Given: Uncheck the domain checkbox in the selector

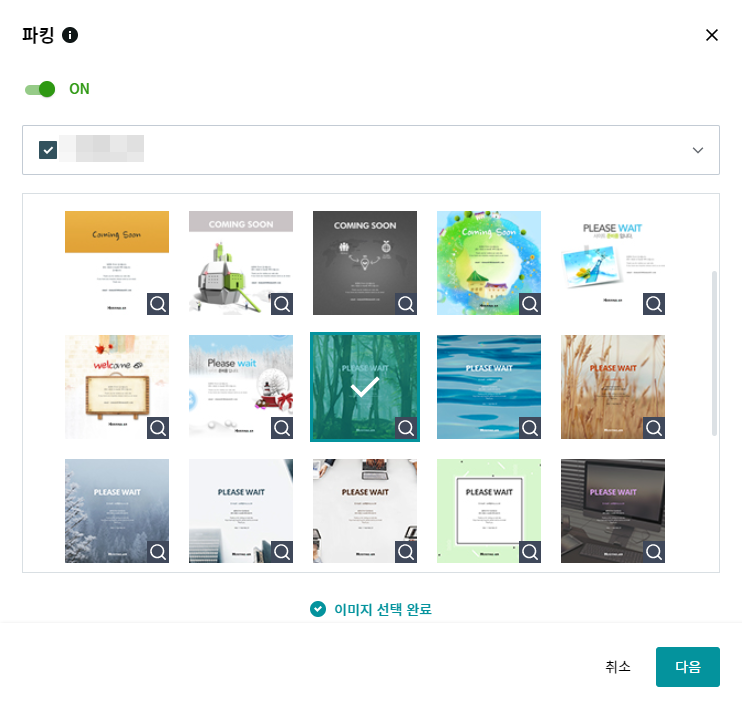Looking at the screenshot, I should [x=48, y=150].
